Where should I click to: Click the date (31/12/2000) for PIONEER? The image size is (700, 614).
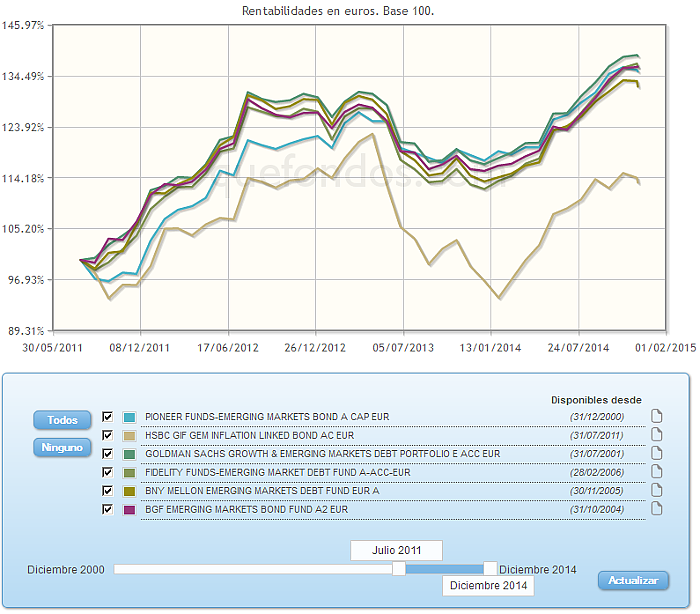(x=596, y=417)
